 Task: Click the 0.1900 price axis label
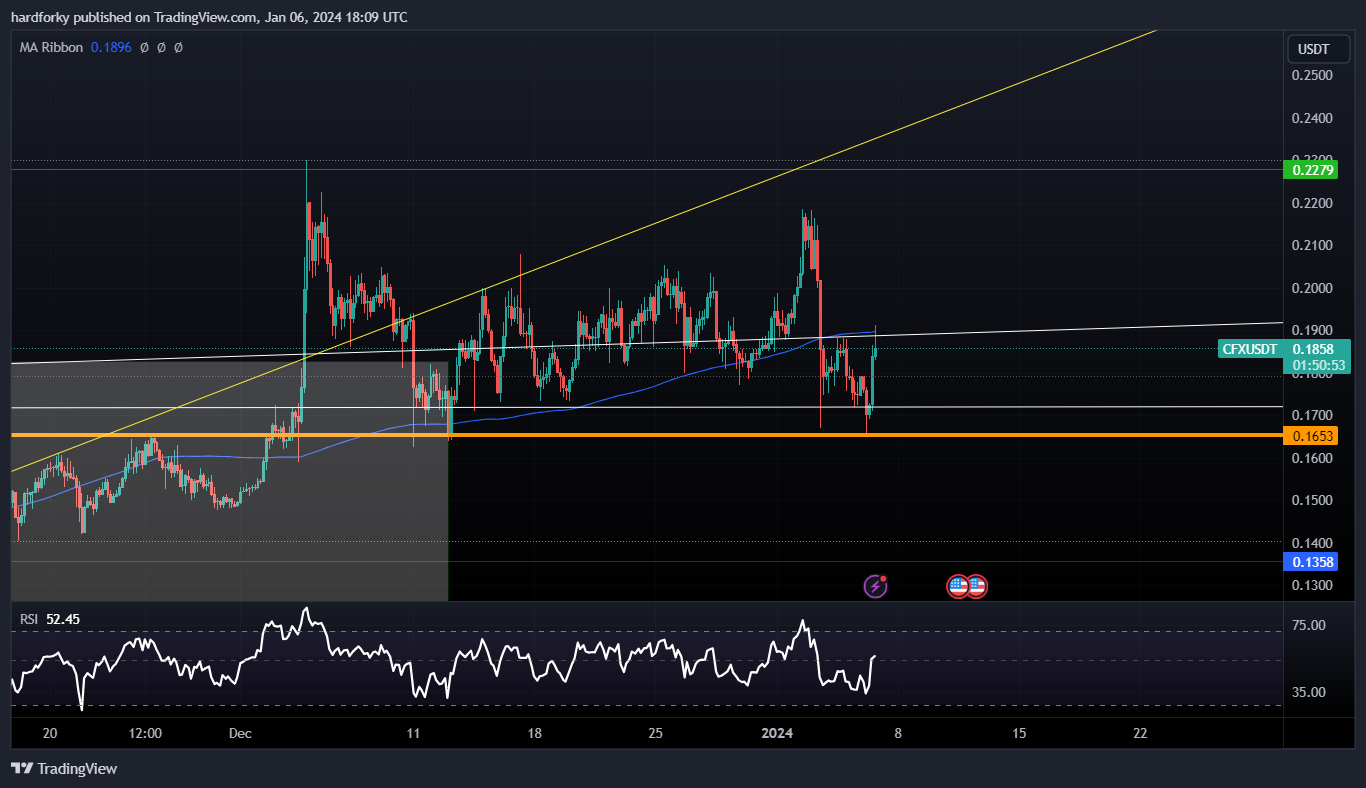coord(1313,330)
